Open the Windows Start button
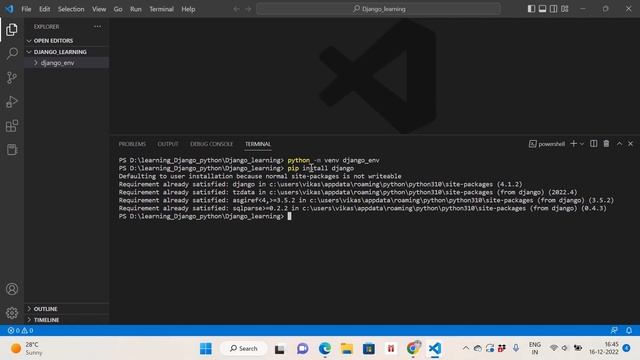The image size is (640, 360). pyautogui.click(x=206, y=349)
